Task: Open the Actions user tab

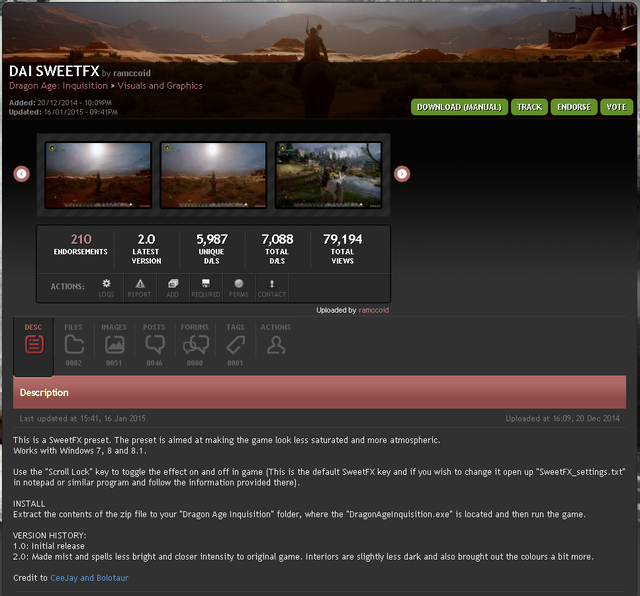Action: 276,340
